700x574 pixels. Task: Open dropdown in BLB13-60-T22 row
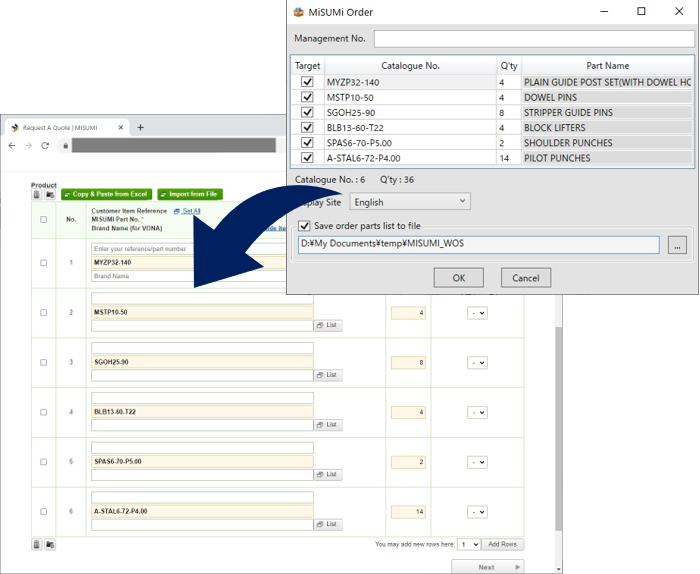tap(477, 412)
